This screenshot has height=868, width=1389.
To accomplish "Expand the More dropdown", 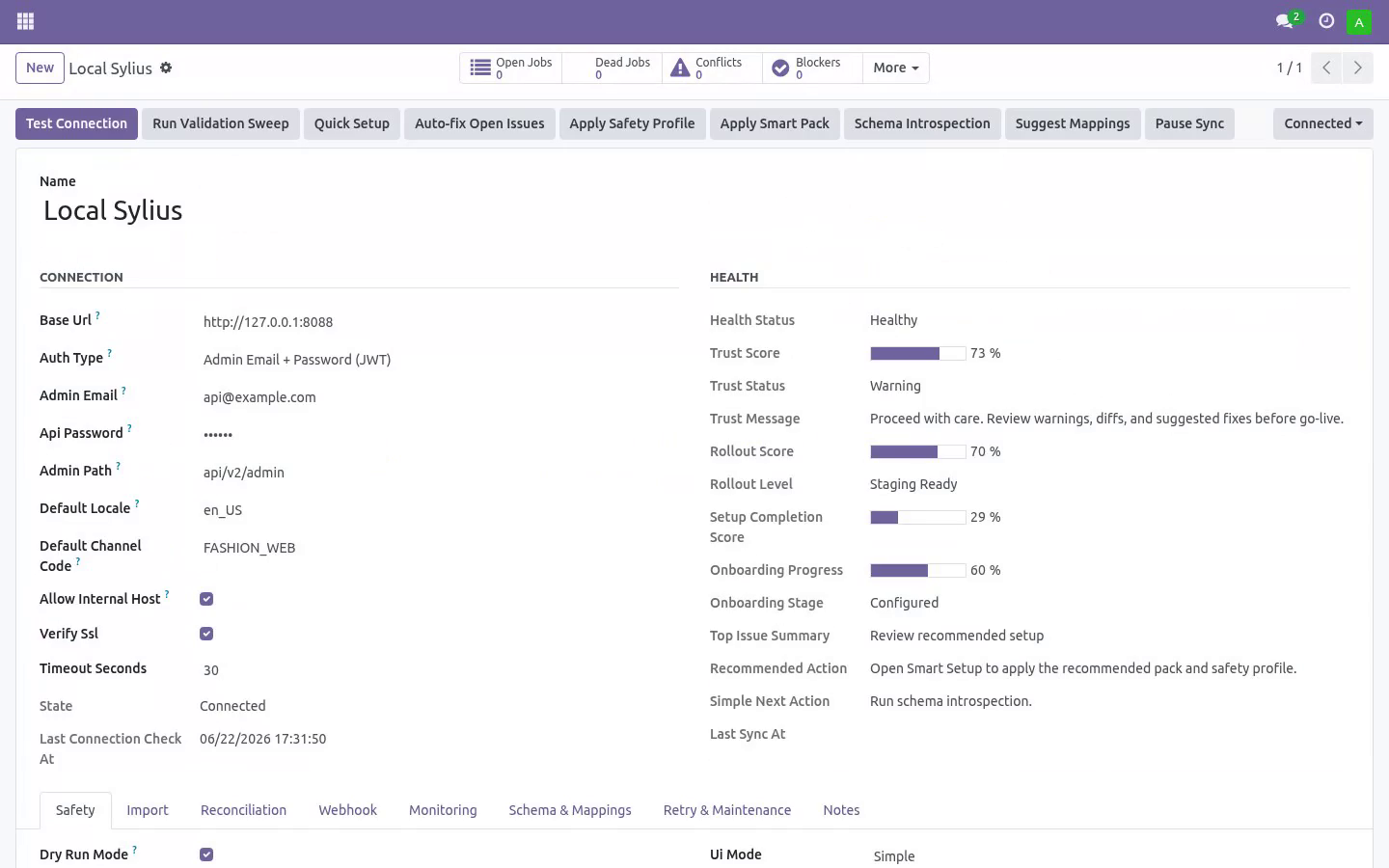I will coord(896,68).
